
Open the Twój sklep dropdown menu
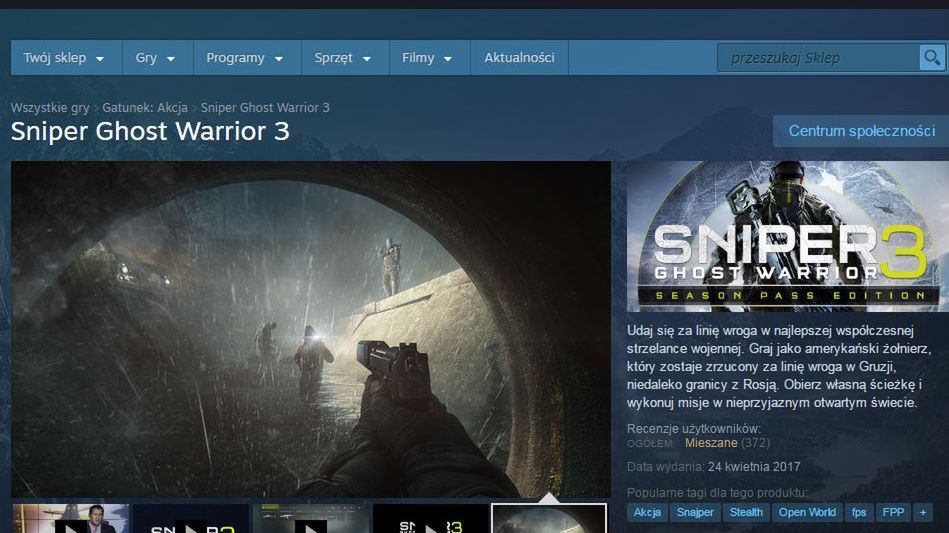[66, 58]
